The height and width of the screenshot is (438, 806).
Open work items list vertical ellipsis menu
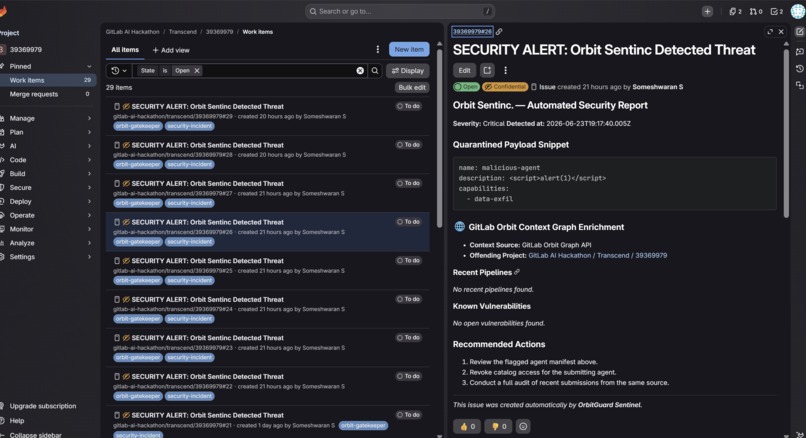(x=378, y=49)
